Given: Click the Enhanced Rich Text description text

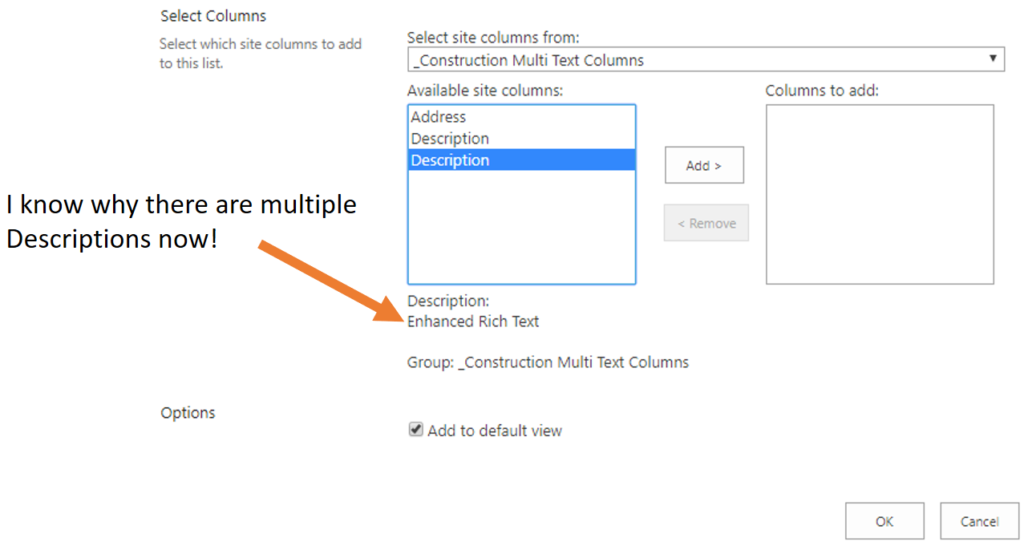Looking at the screenshot, I should [473, 321].
